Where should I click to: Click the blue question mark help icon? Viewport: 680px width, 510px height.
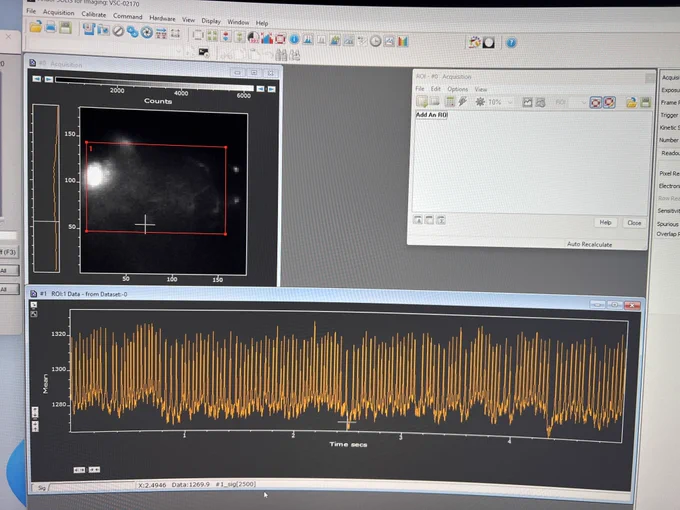[511, 42]
